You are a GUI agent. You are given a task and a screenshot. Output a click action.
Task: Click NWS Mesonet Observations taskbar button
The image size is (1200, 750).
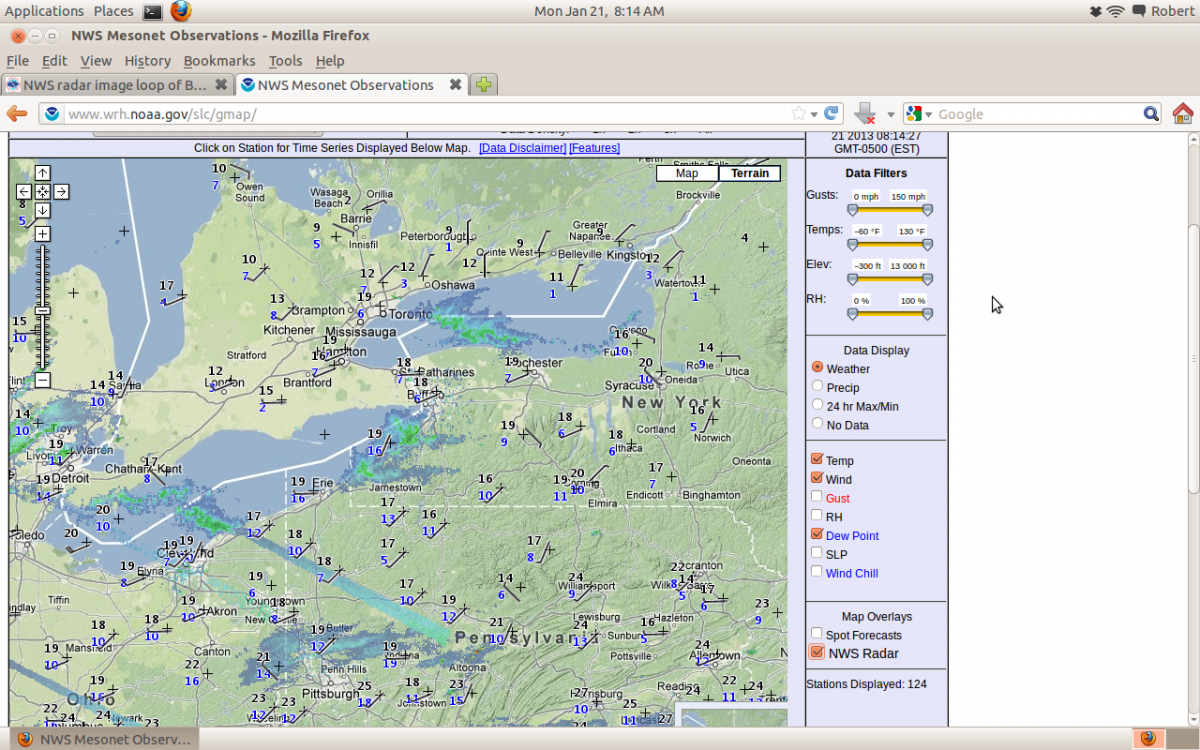104,739
